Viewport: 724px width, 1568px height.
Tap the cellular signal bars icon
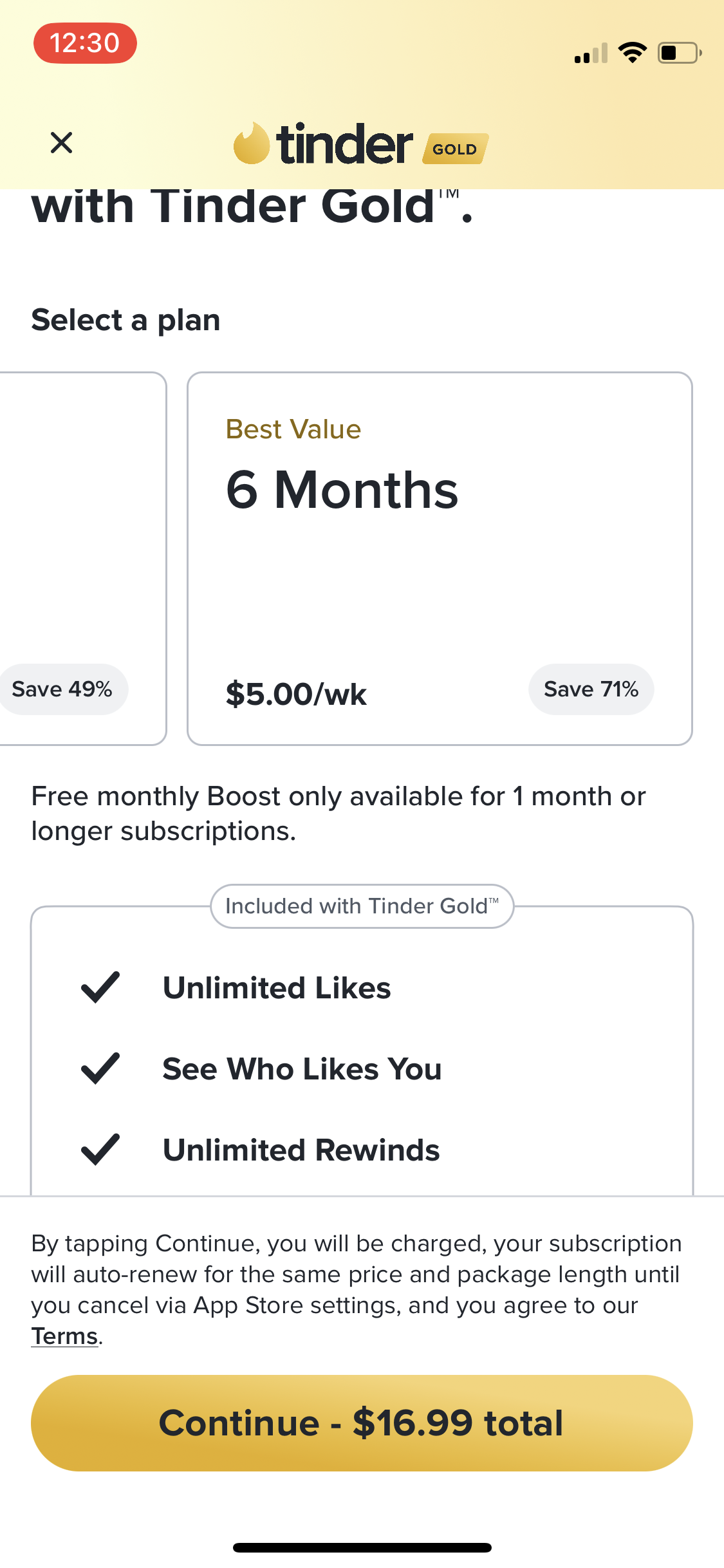591,54
